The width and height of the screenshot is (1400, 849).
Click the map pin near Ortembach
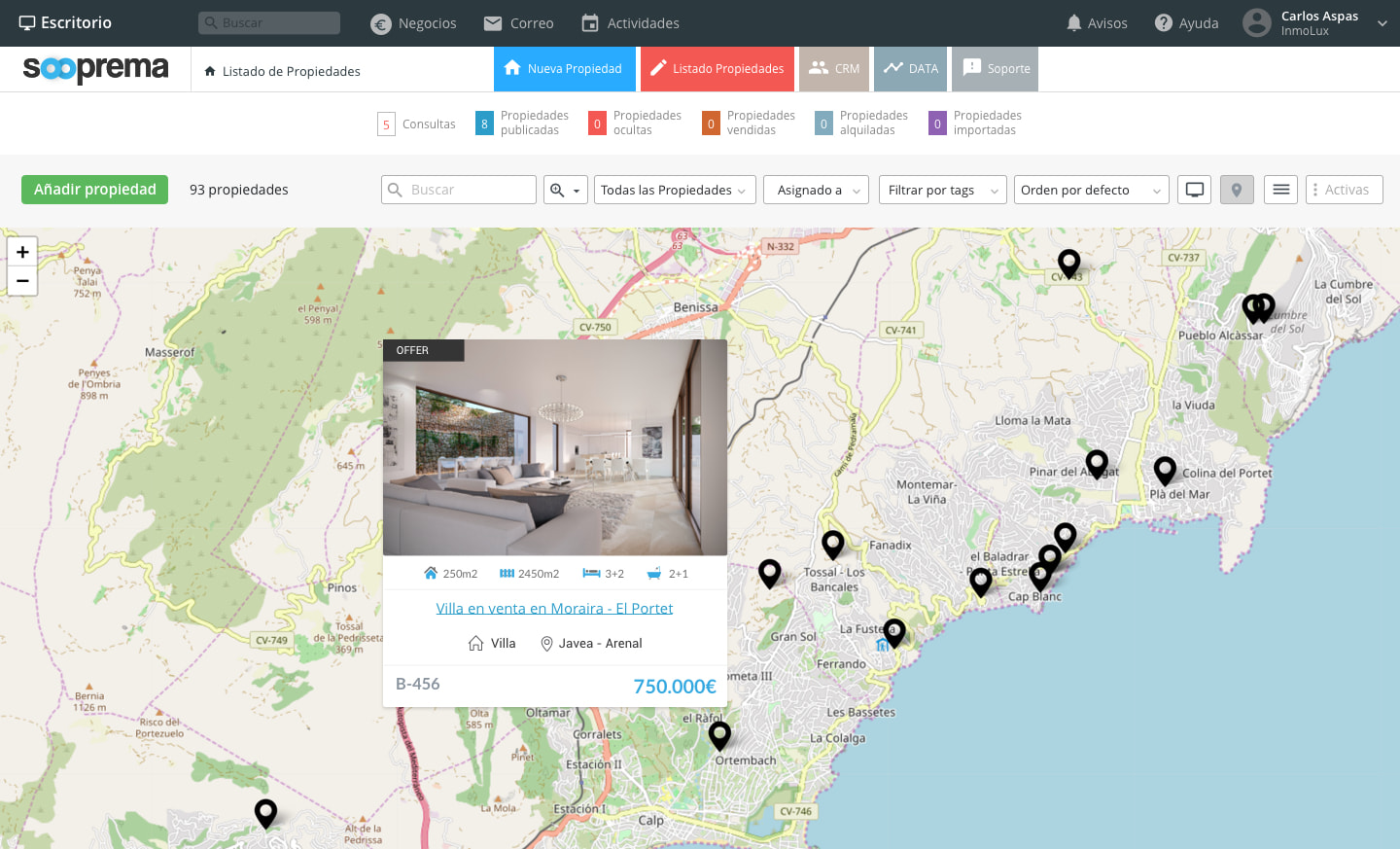click(x=719, y=735)
